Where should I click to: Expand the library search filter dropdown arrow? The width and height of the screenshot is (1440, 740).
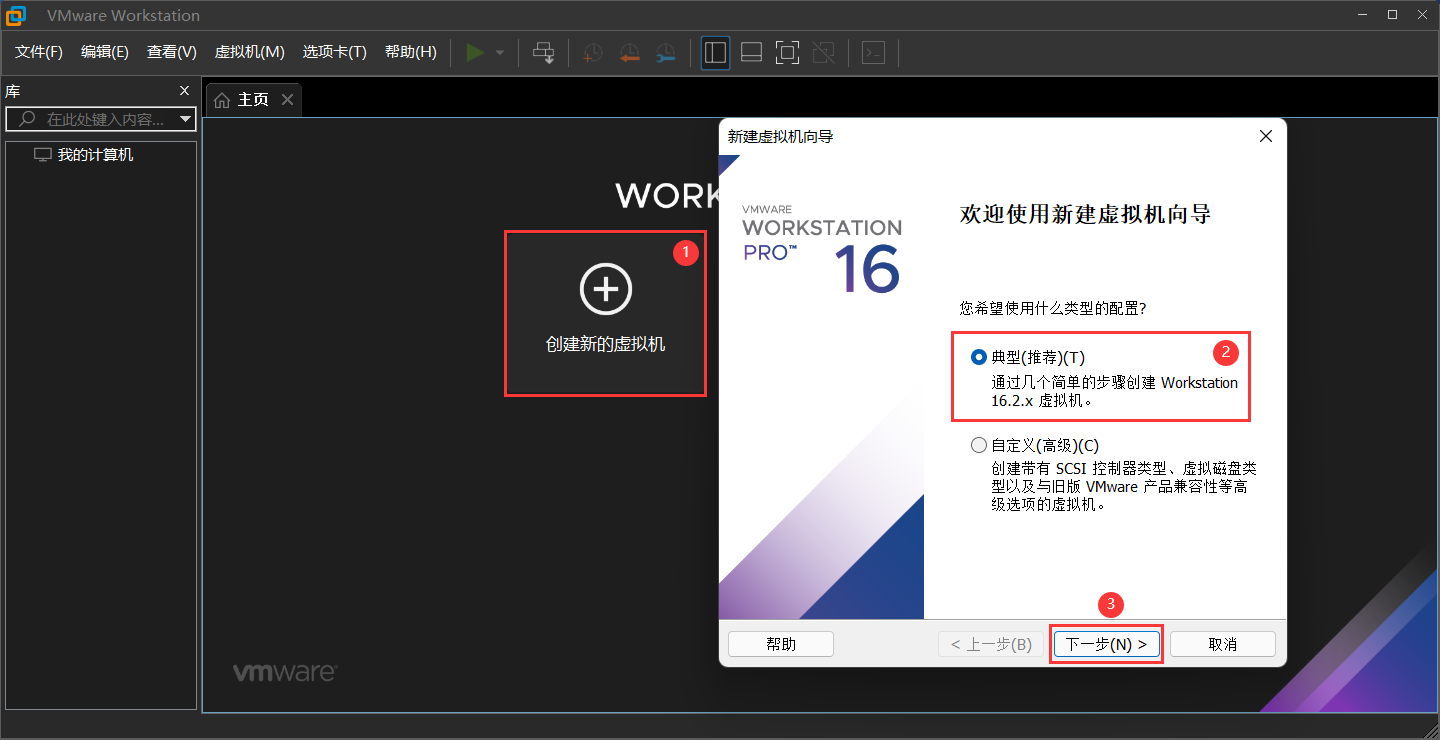(185, 119)
